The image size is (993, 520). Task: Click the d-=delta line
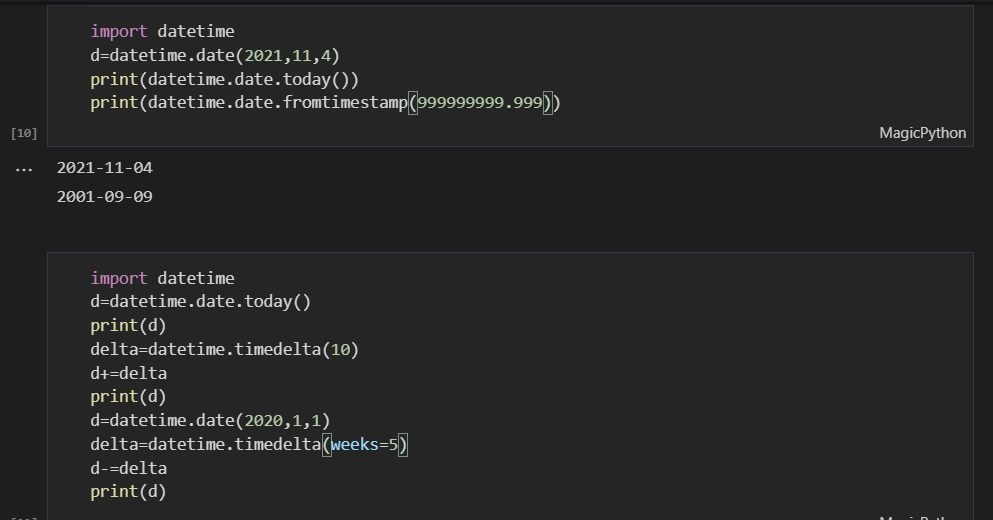pos(129,469)
